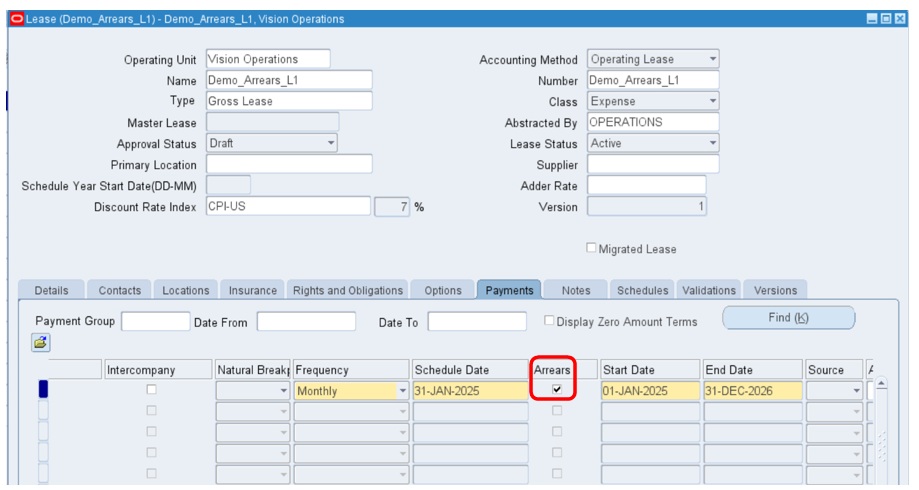Viewport: 919px width, 490px height.
Task: Check Intercompany box in first row
Action: (x=152, y=390)
